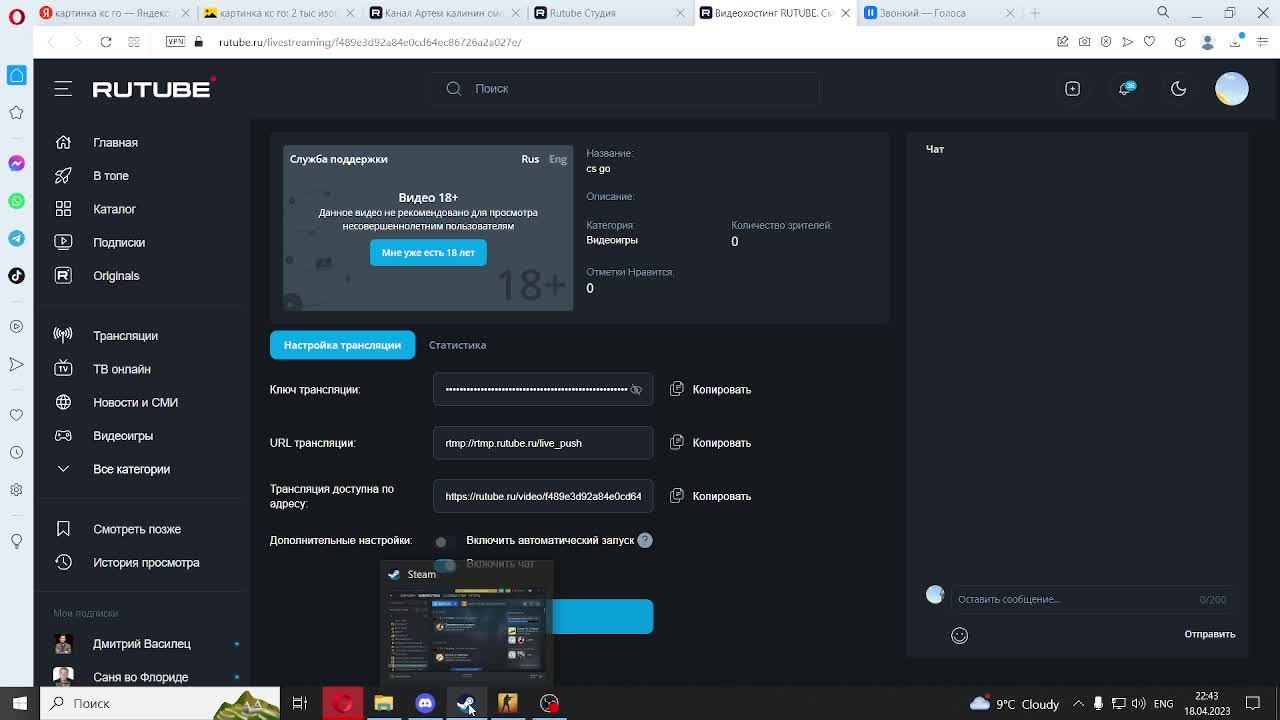Open the notifications bell
Viewport: 1280px width, 720px height.
(x=1126, y=88)
